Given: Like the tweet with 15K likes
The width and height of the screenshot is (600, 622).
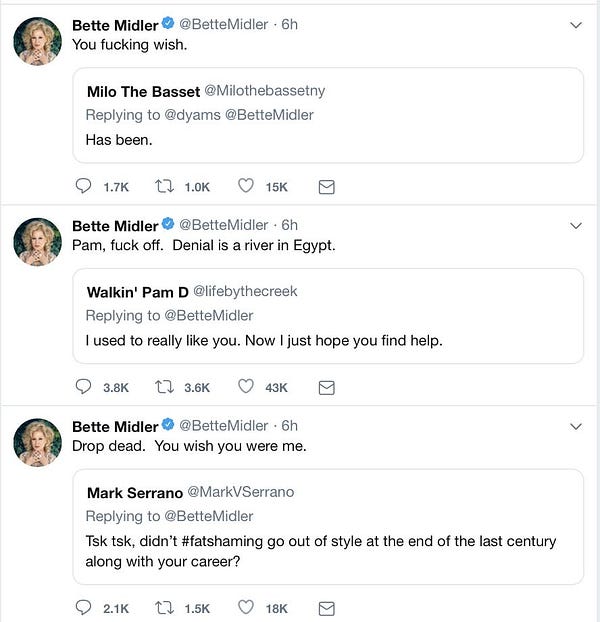Looking at the screenshot, I should (245, 186).
